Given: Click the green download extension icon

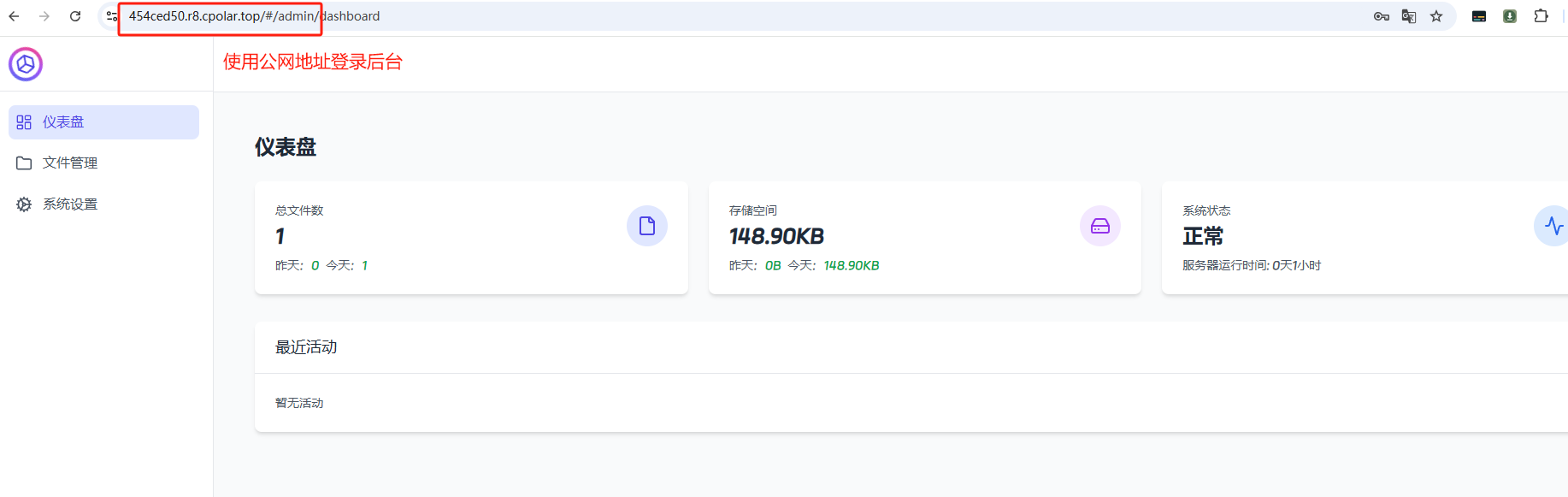Looking at the screenshot, I should click(x=1510, y=16).
